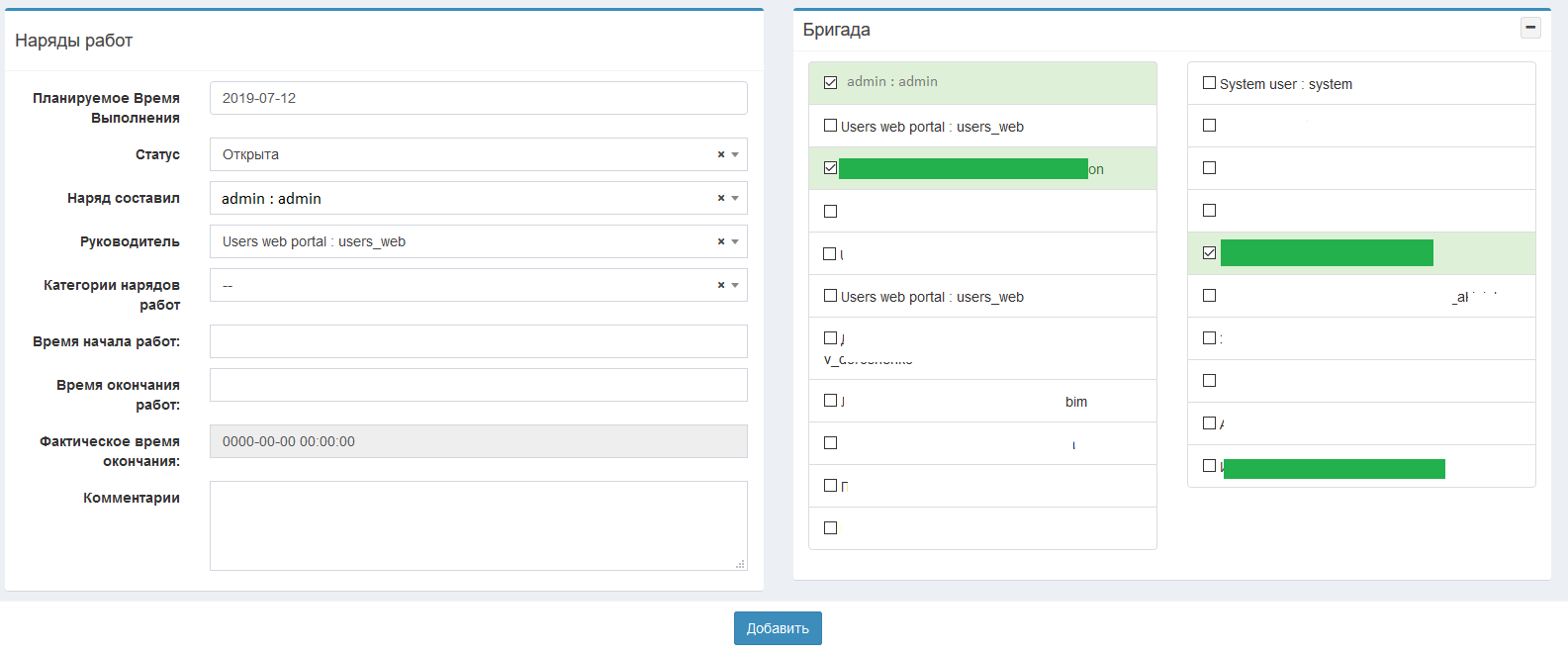Open Категории нарядов работ dropdown
This screenshot has width=1568, height=654.
tap(465, 285)
